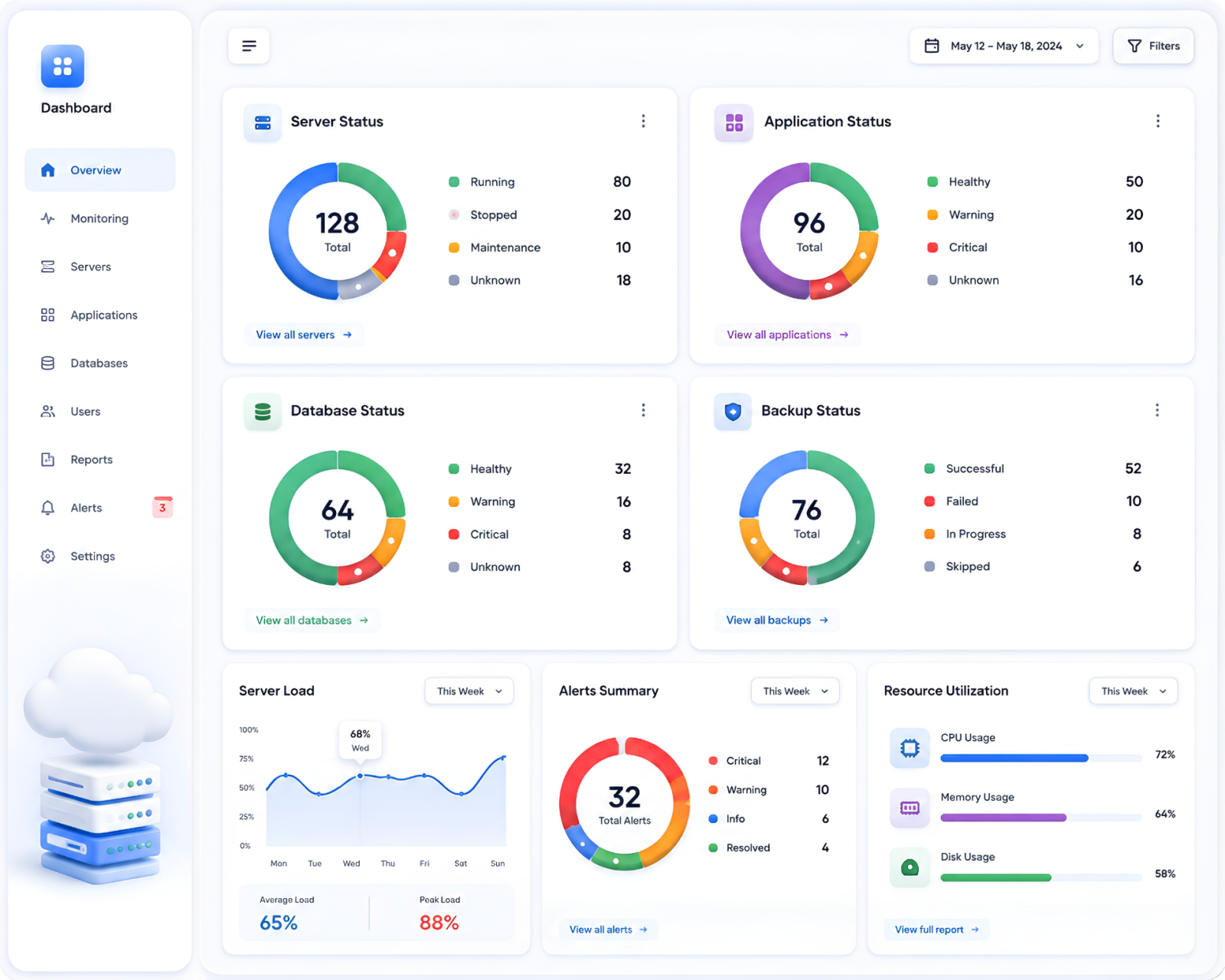Click the Memory Usage progress bar
This screenshot has width=1225, height=980.
(1041, 818)
